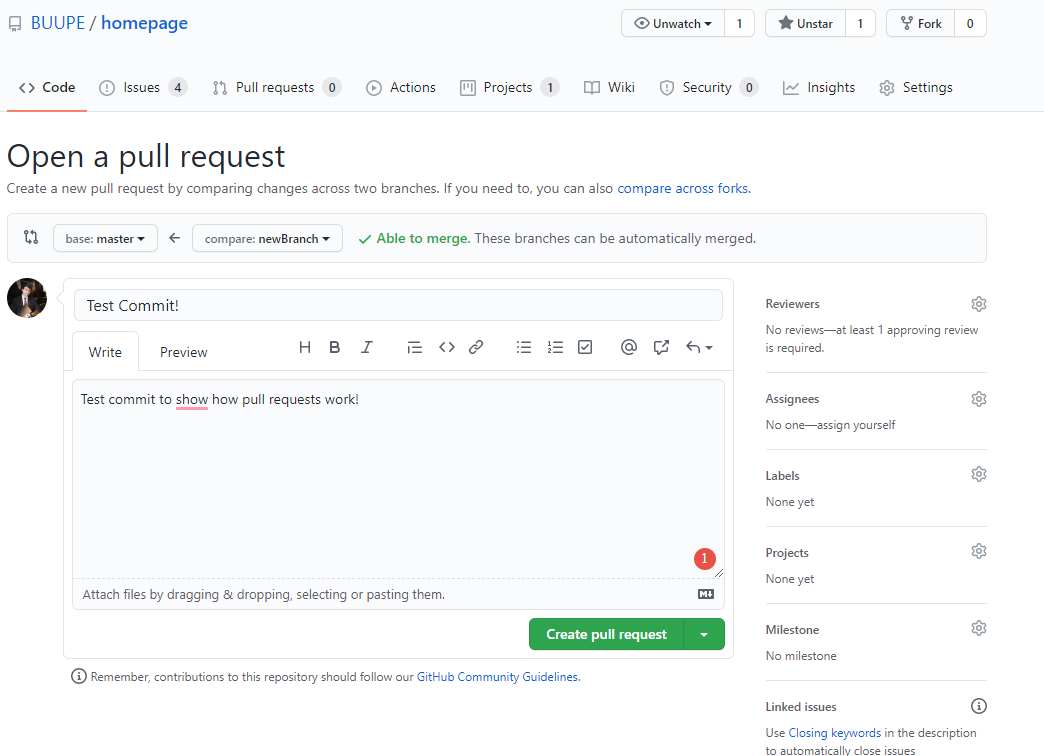Apply bold text formatting
1044x756 pixels.
tap(335, 347)
